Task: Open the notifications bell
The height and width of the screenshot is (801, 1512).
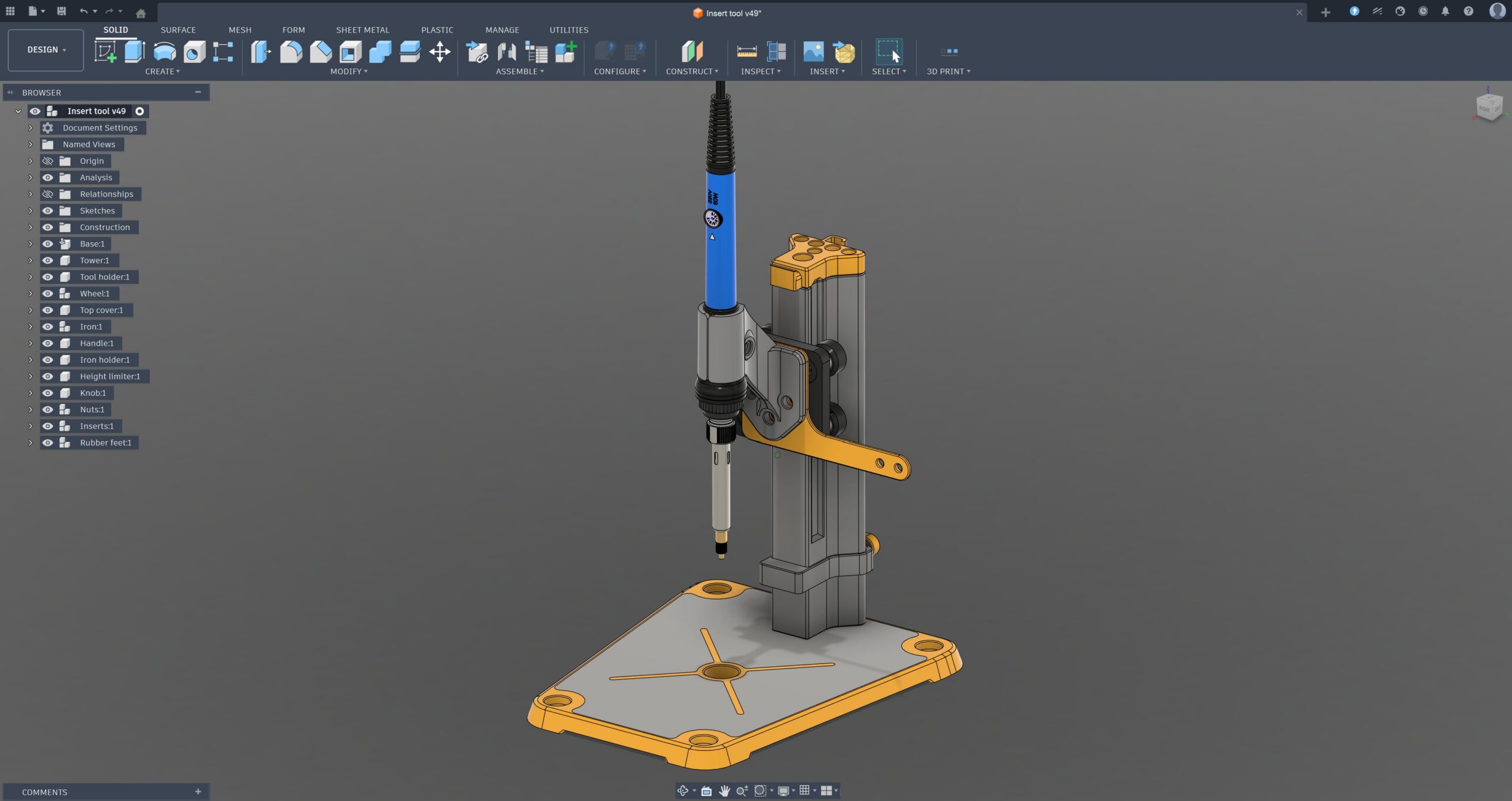Action: click(1445, 11)
